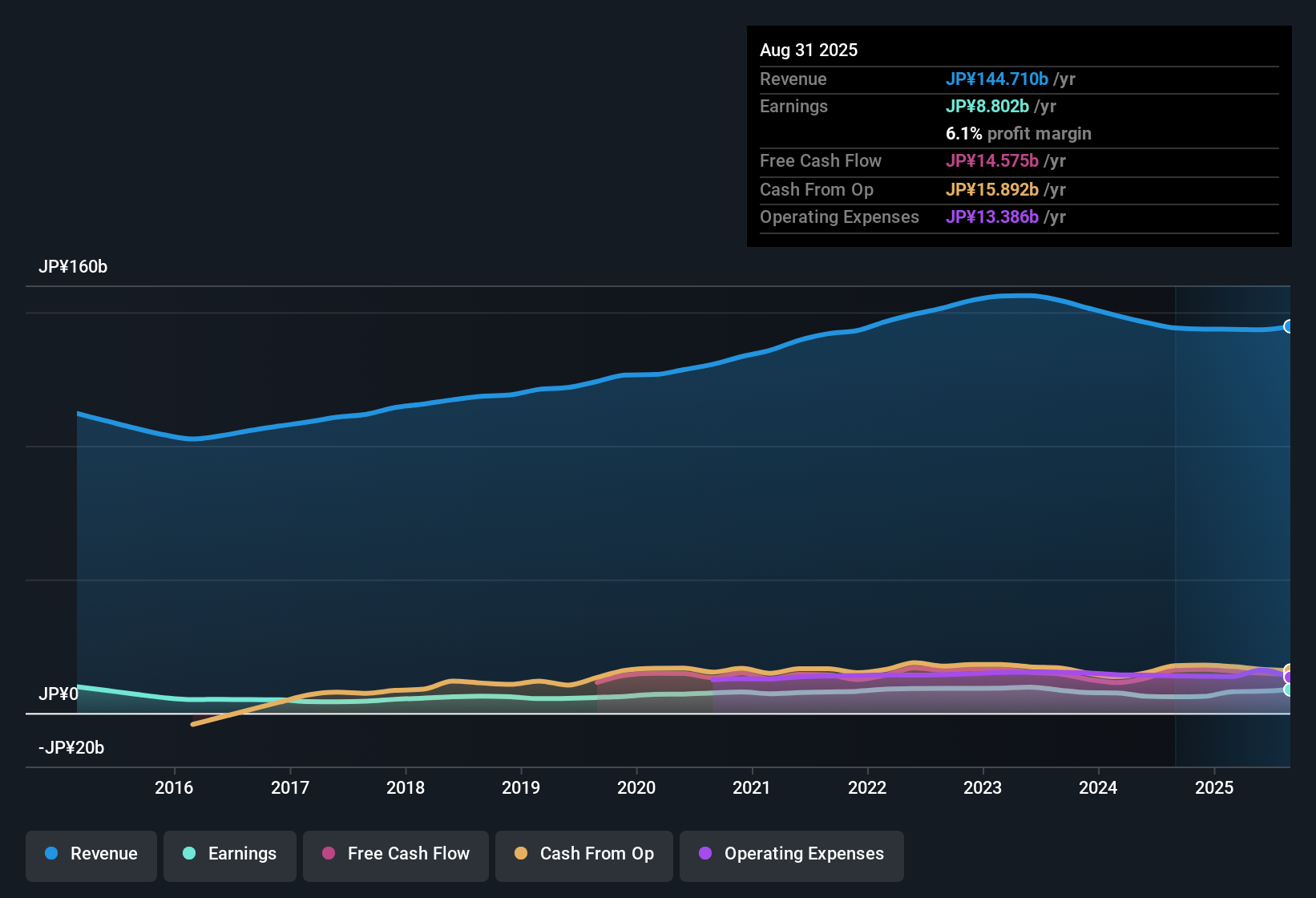Click the Free Cash Flow label in tooltip
The height and width of the screenshot is (898, 1316).
[821, 160]
